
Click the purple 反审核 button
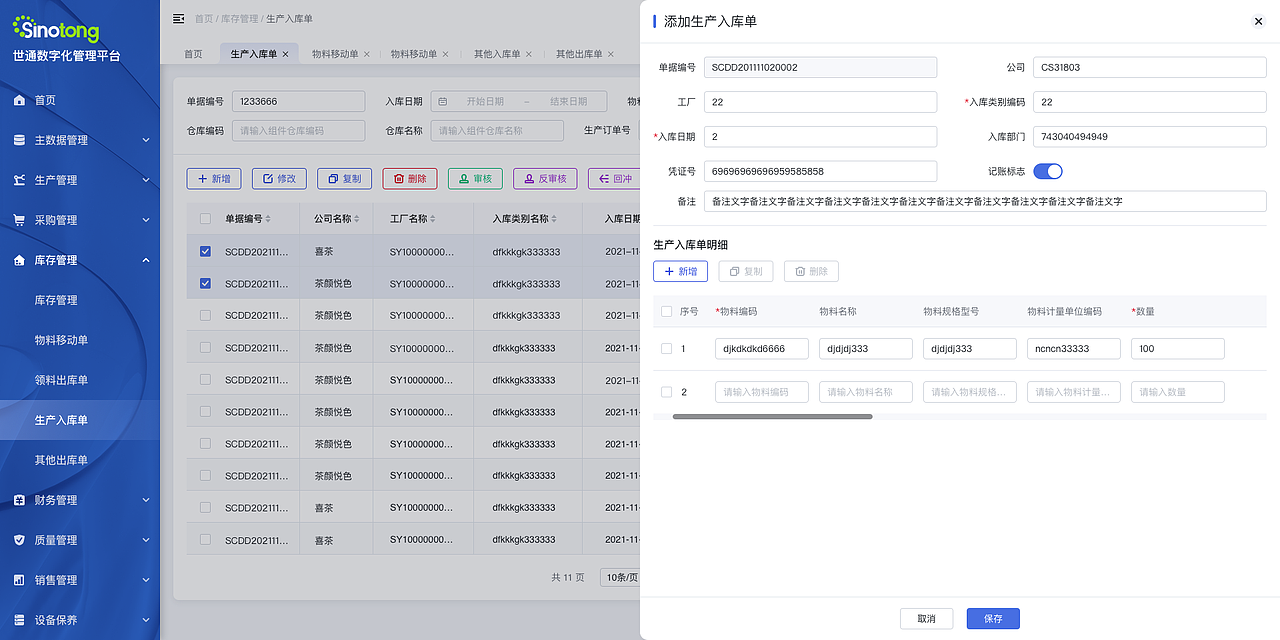click(x=545, y=179)
